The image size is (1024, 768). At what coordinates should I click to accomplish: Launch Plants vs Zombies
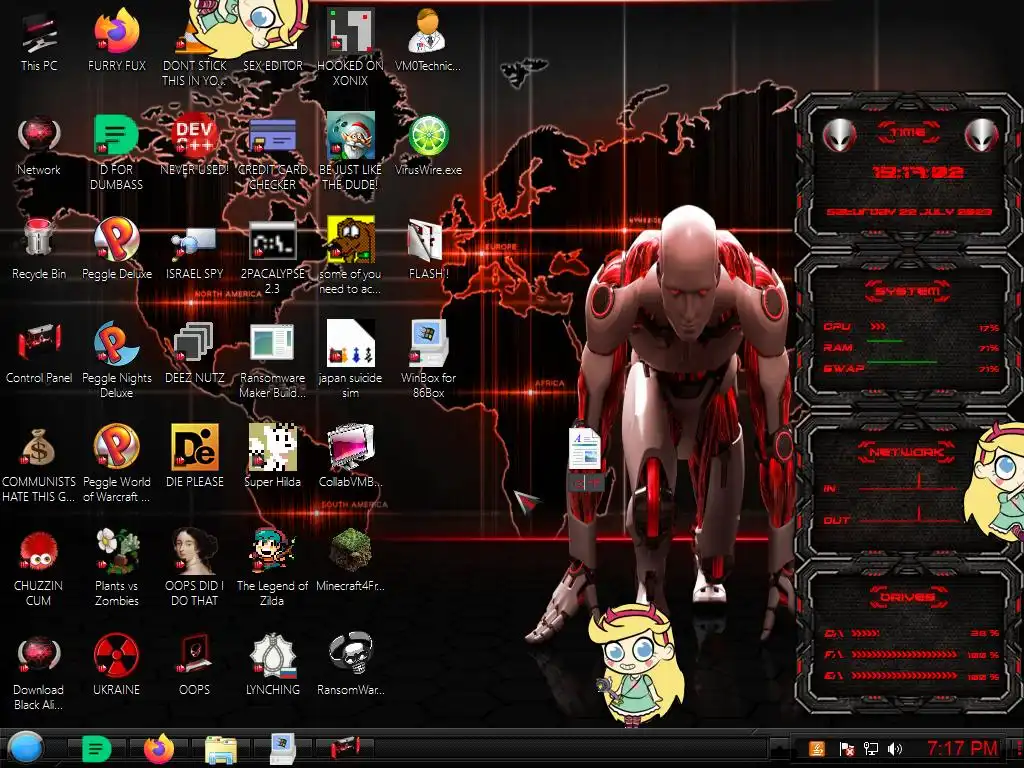click(x=116, y=567)
